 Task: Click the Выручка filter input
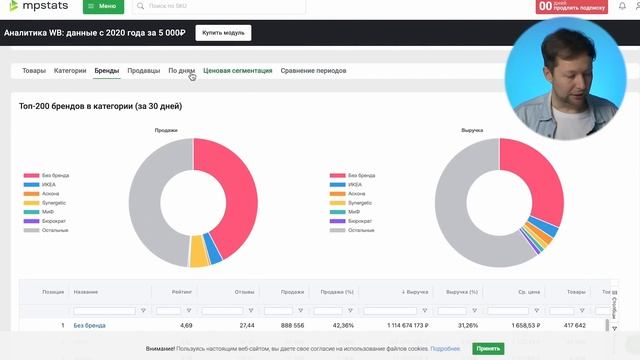point(390,311)
